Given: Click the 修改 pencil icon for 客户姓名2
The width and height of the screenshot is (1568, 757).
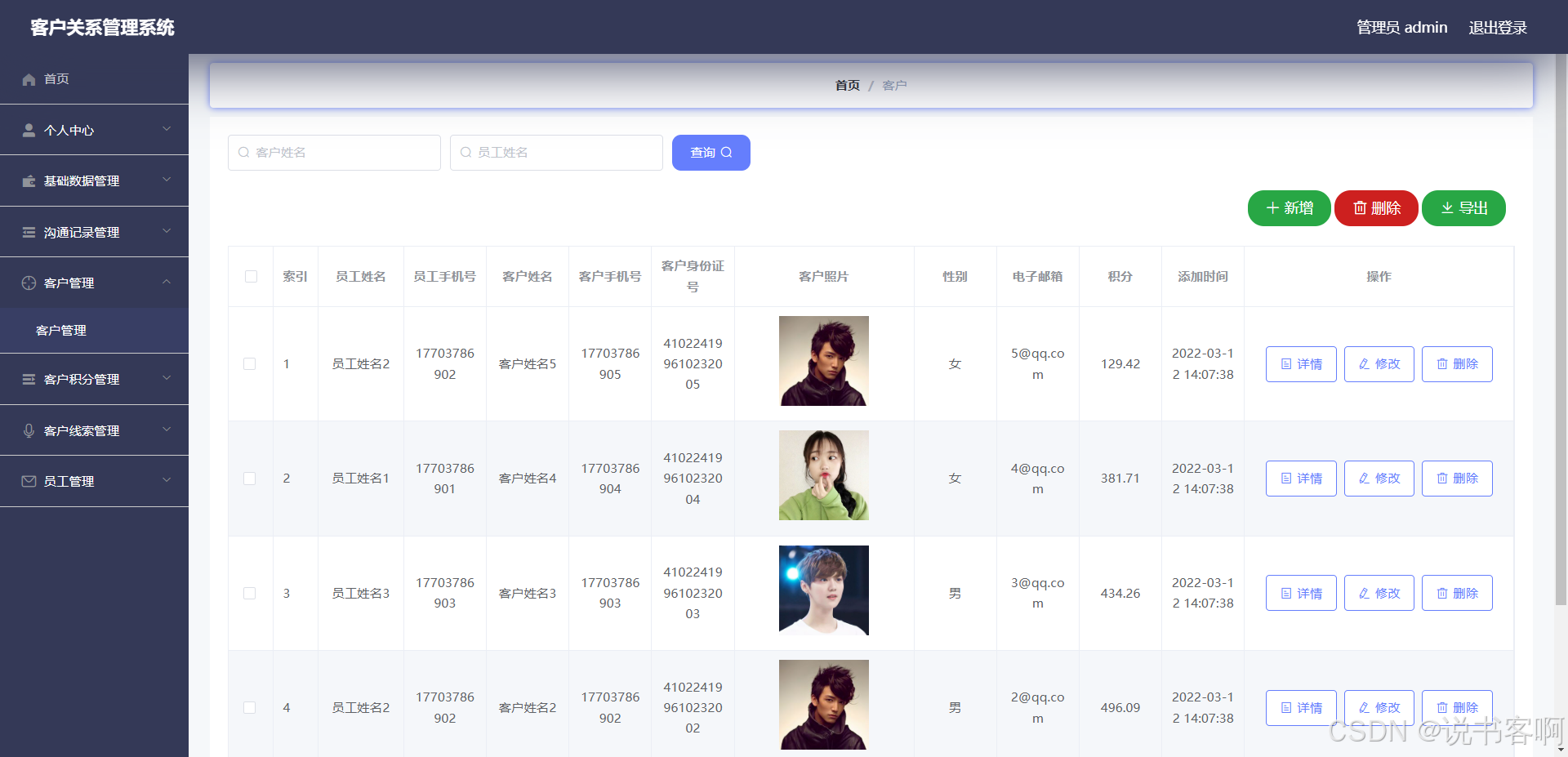Looking at the screenshot, I should tap(1364, 708).
